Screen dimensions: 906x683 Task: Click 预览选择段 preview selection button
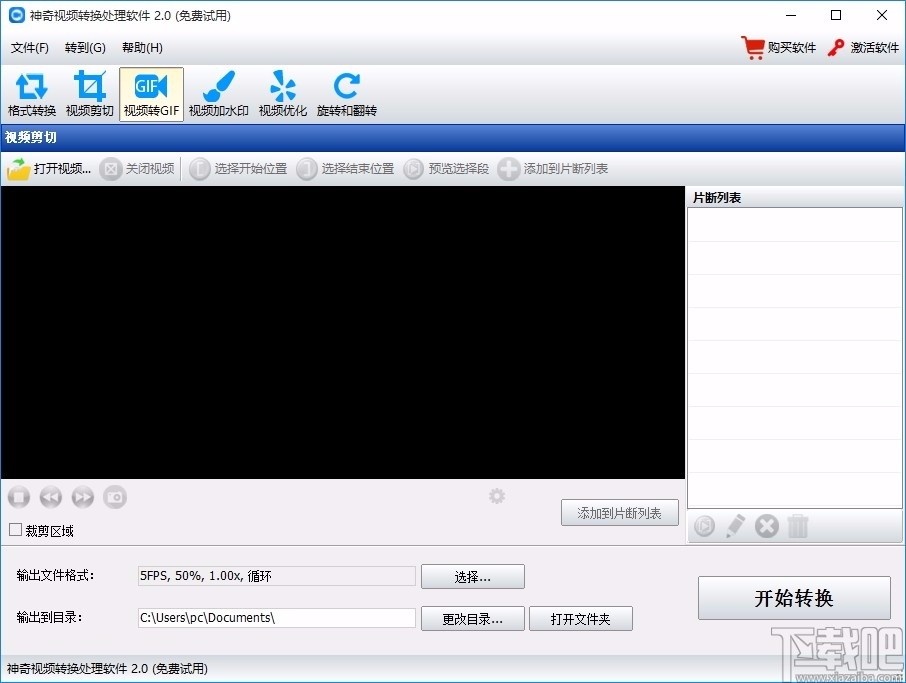[x=447, y=169]
